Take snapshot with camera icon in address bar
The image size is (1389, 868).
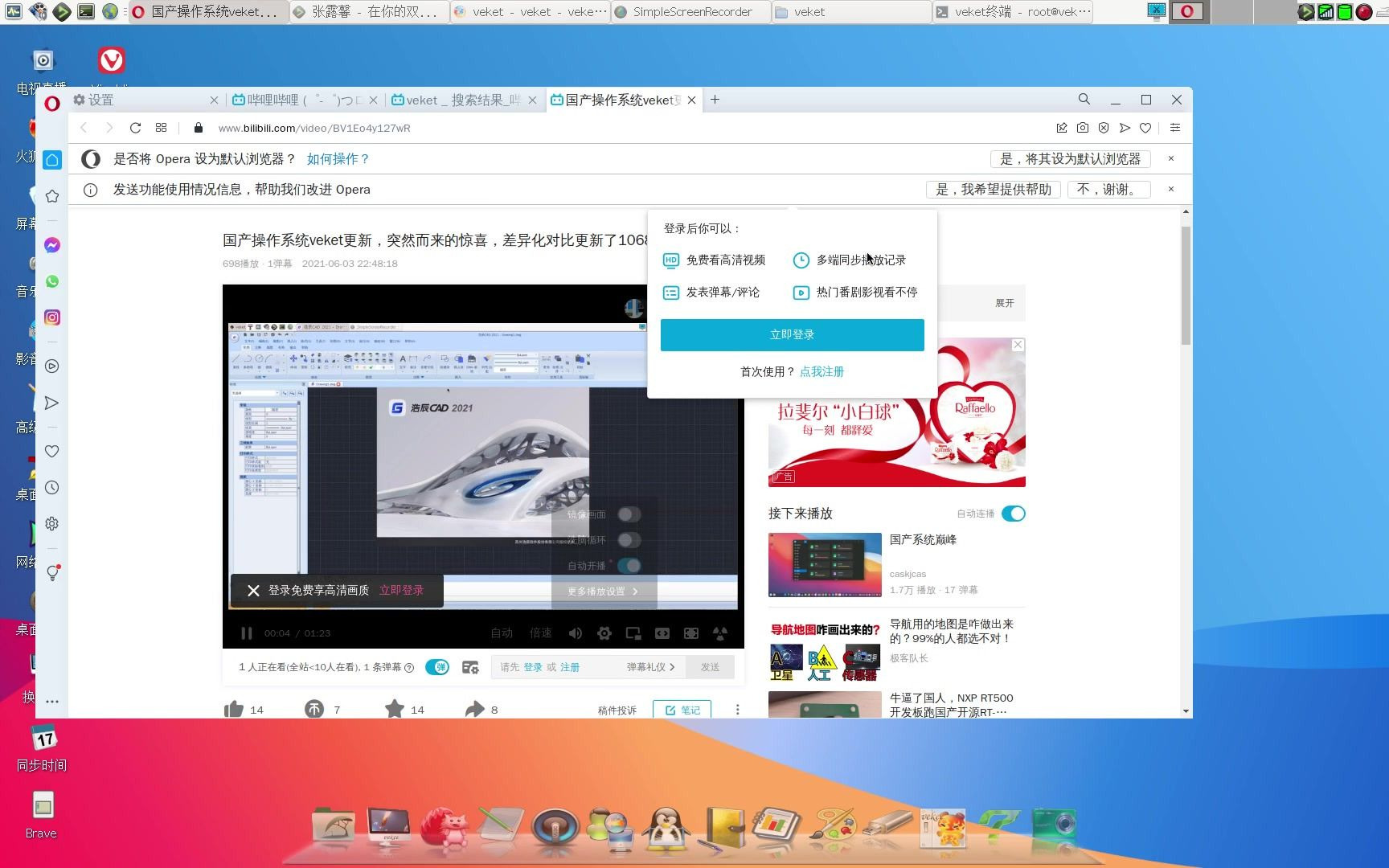point(1083,128)
